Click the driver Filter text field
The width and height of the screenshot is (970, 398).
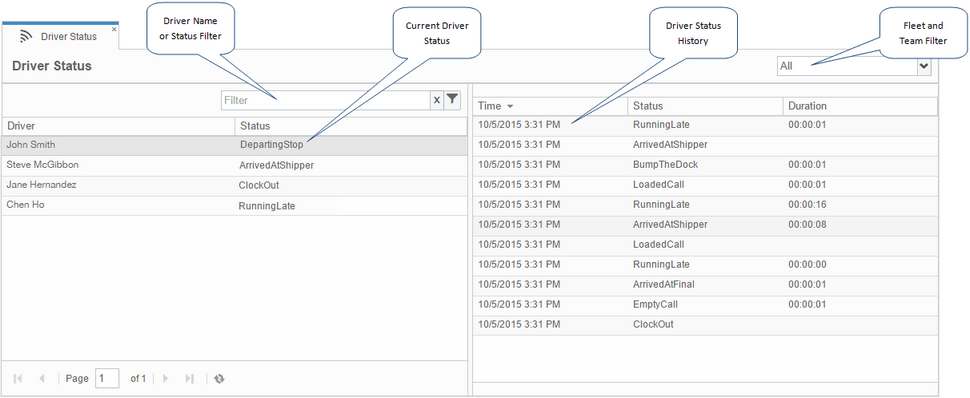coord(325,100)
